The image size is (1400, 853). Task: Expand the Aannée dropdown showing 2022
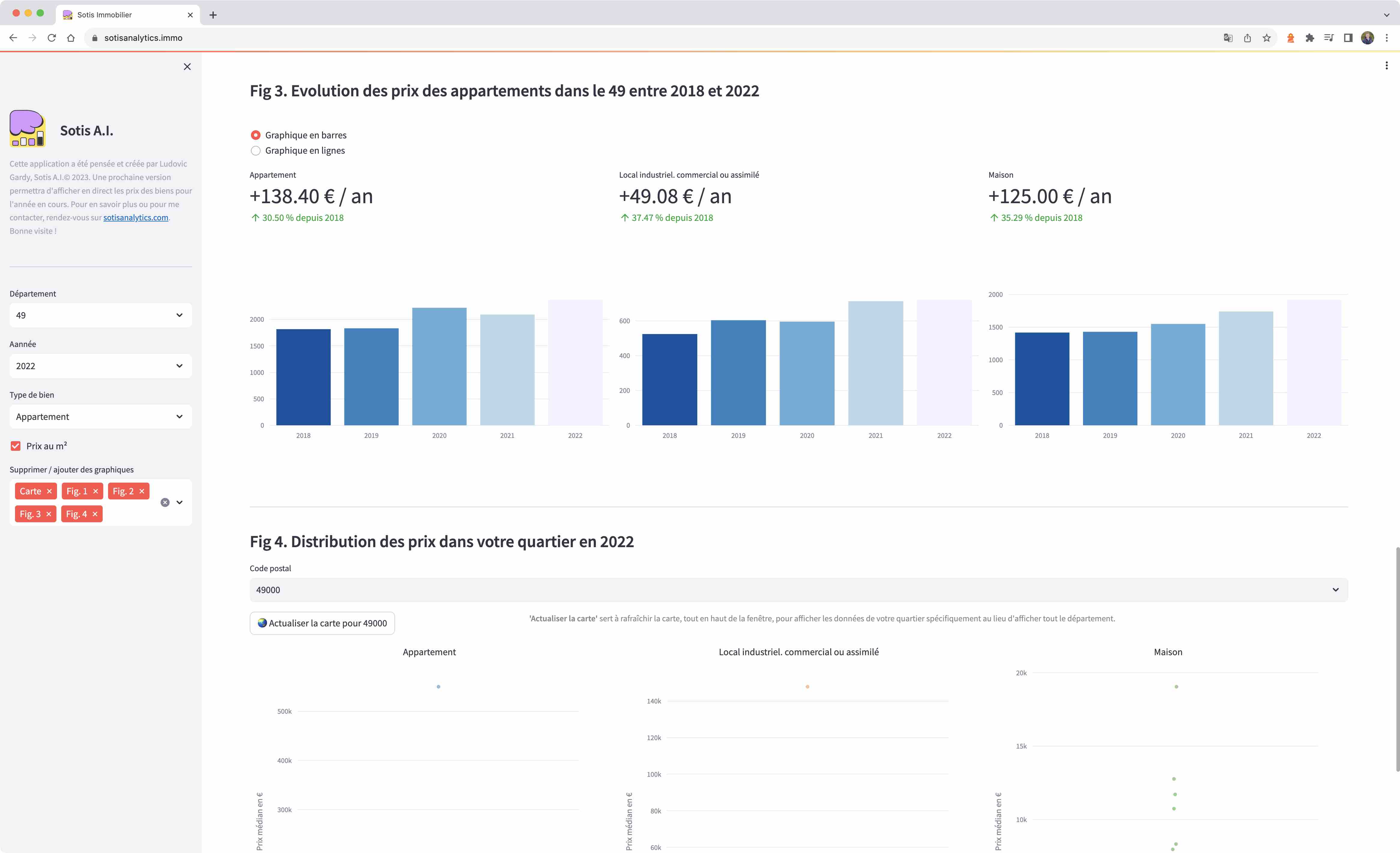pos(101,366)
